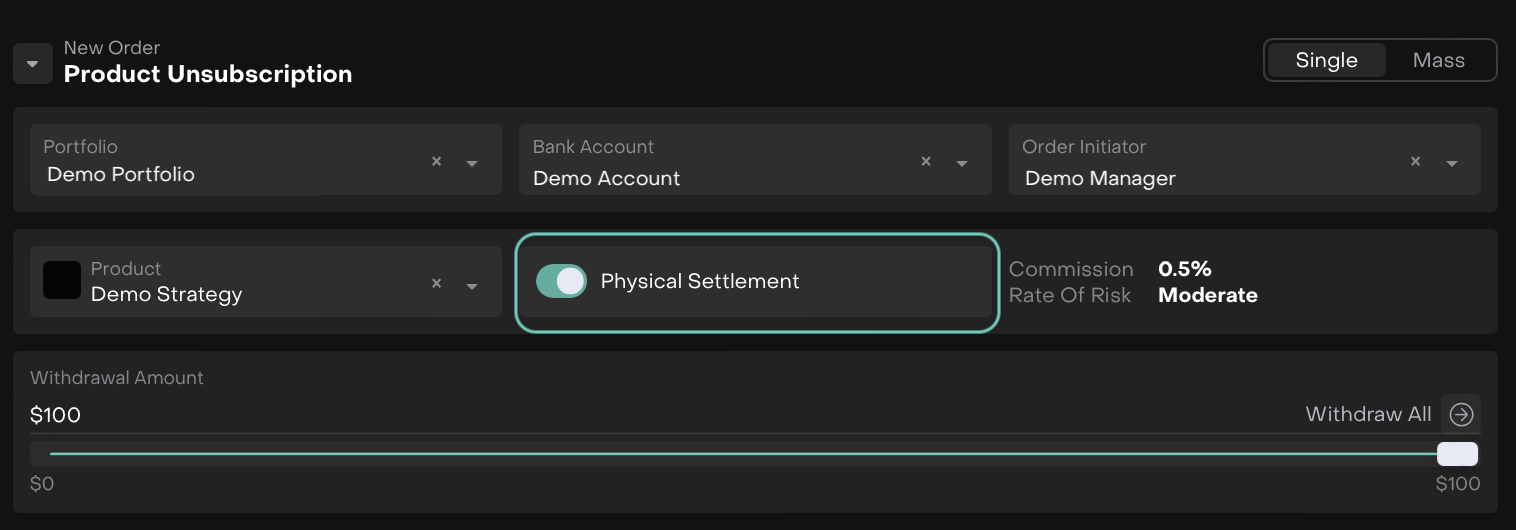Viewport: 1516px width, 530px height.
Task: Switch to Mass order mode
Action: (x=1438, y=60)
